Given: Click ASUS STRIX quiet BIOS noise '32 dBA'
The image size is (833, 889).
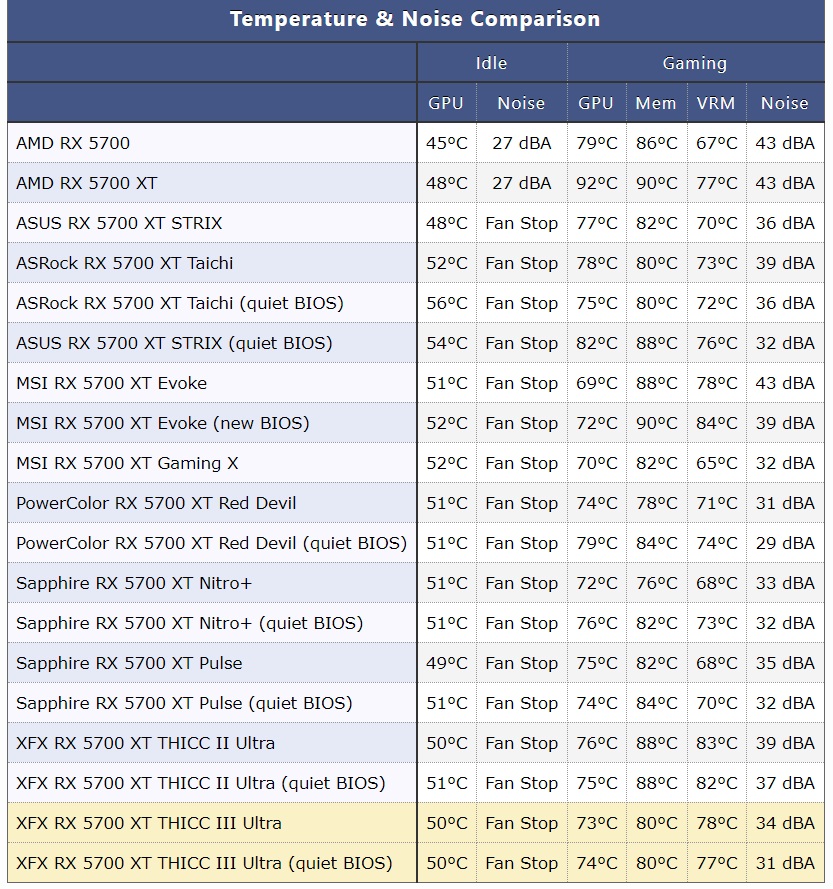Looking at the screenshot, I should pos(785,343).
